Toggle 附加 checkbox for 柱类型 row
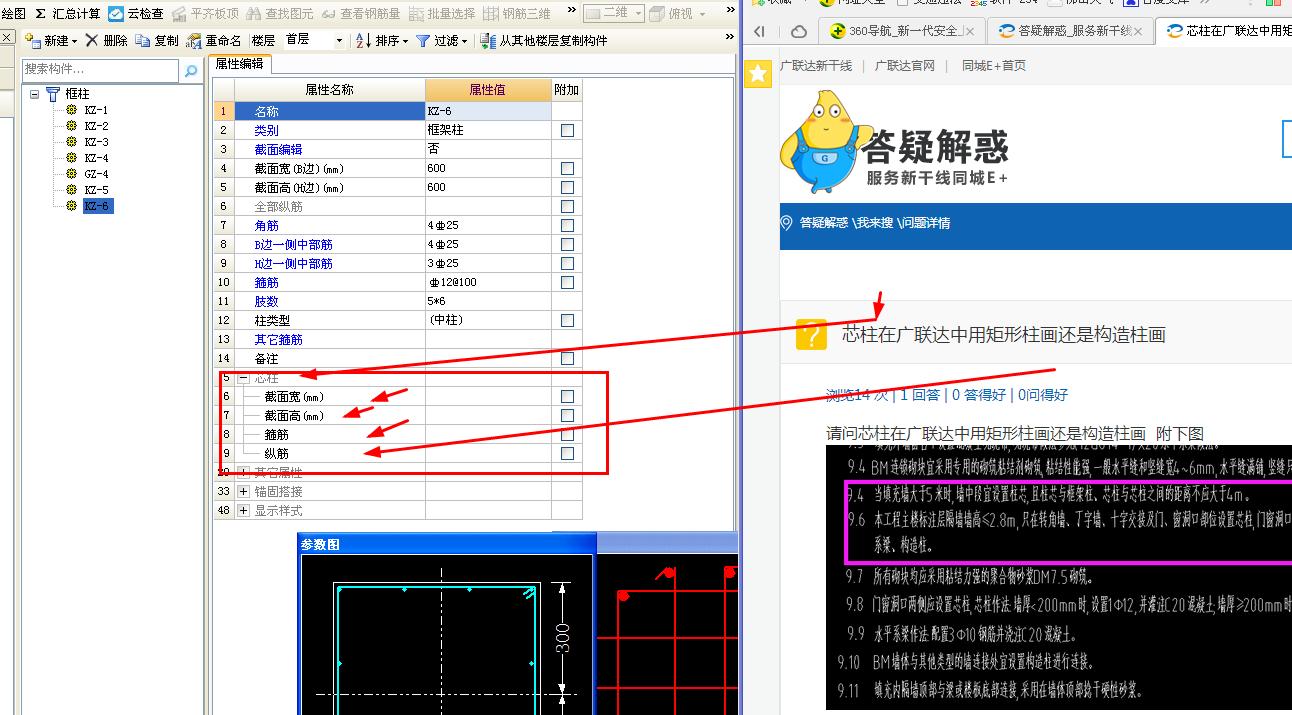The image size is (1292, 715). (567, 320)
